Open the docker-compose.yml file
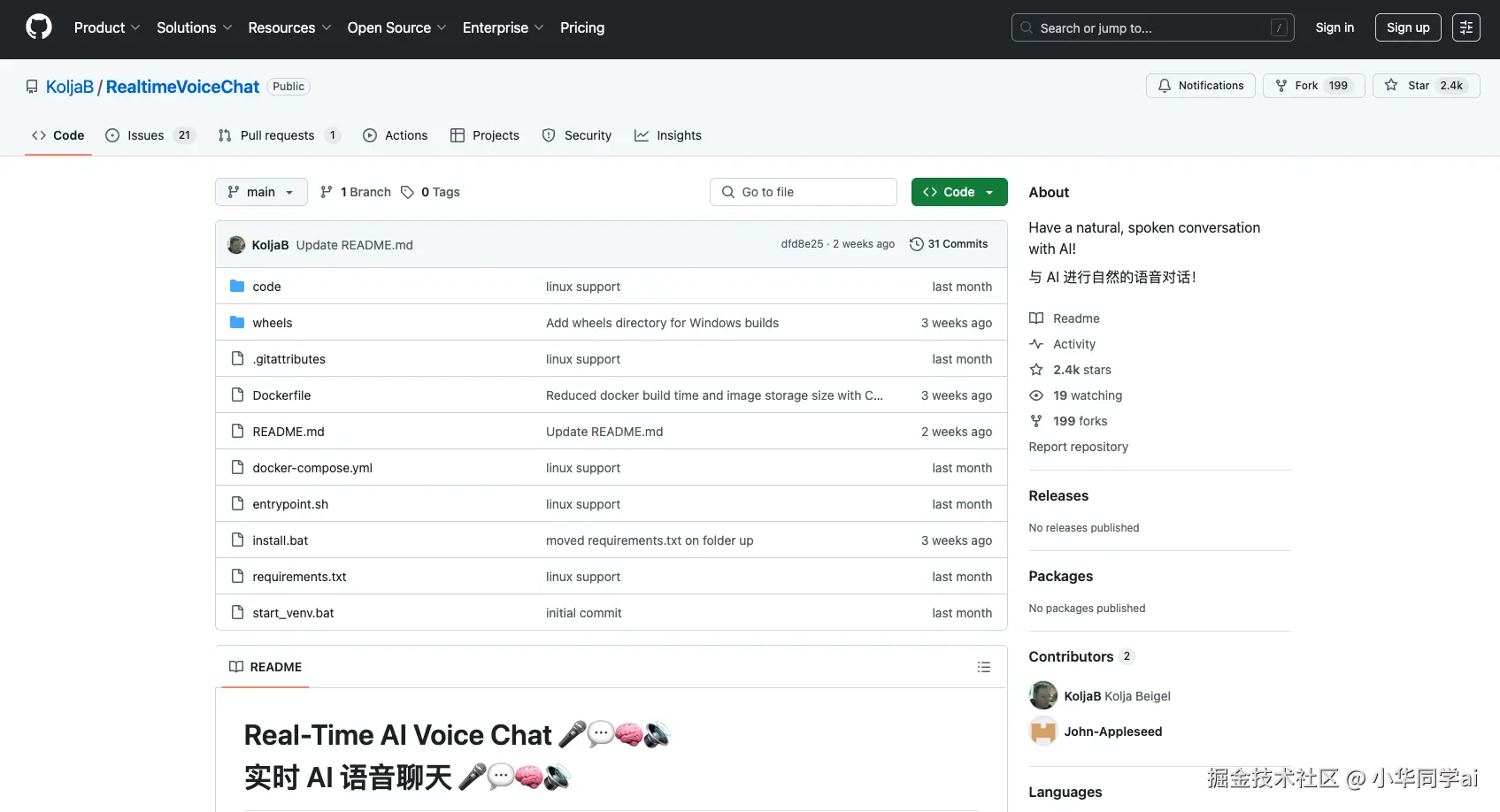 tap(312, 468)
